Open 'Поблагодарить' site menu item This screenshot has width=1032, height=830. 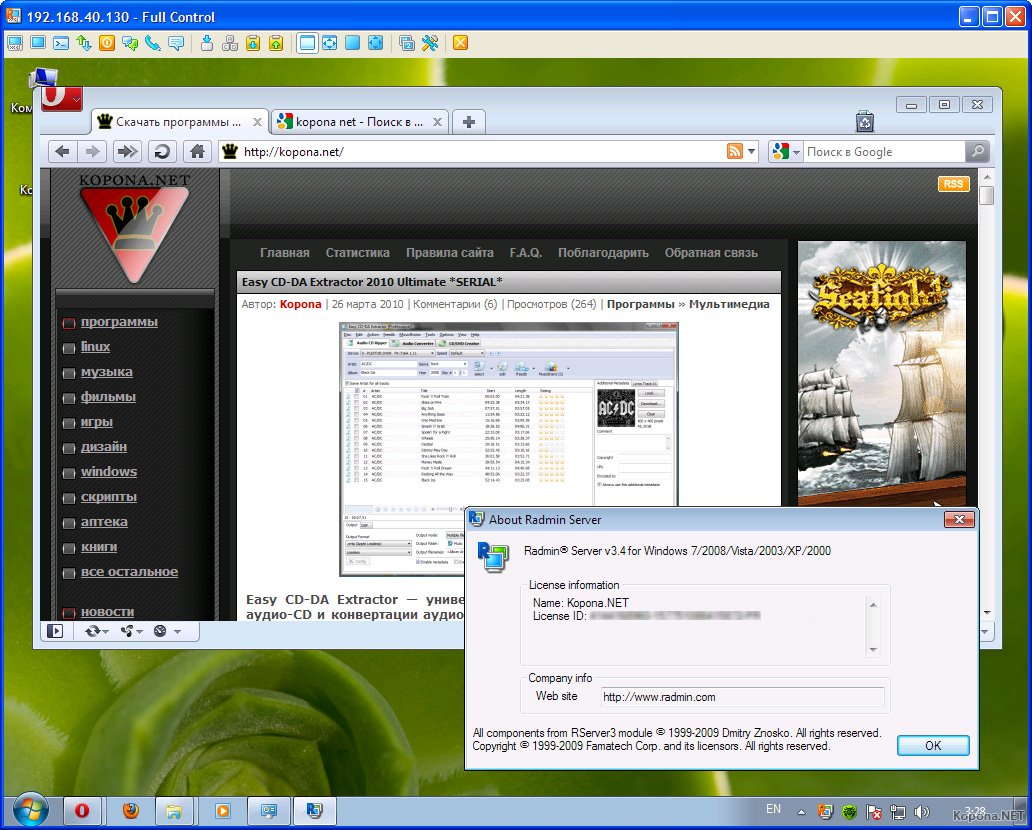click(x=603, y=253)
